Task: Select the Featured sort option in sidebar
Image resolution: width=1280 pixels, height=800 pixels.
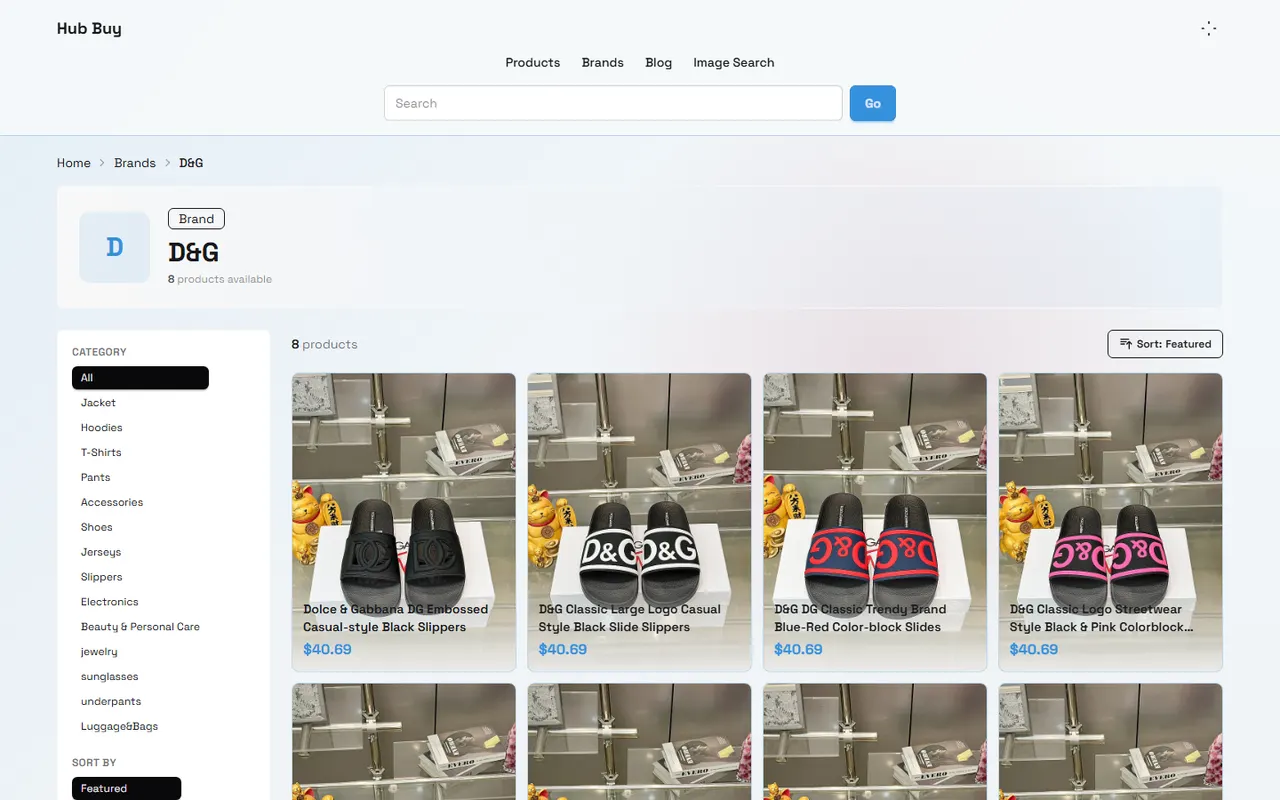Action: (x=126, y=789)
